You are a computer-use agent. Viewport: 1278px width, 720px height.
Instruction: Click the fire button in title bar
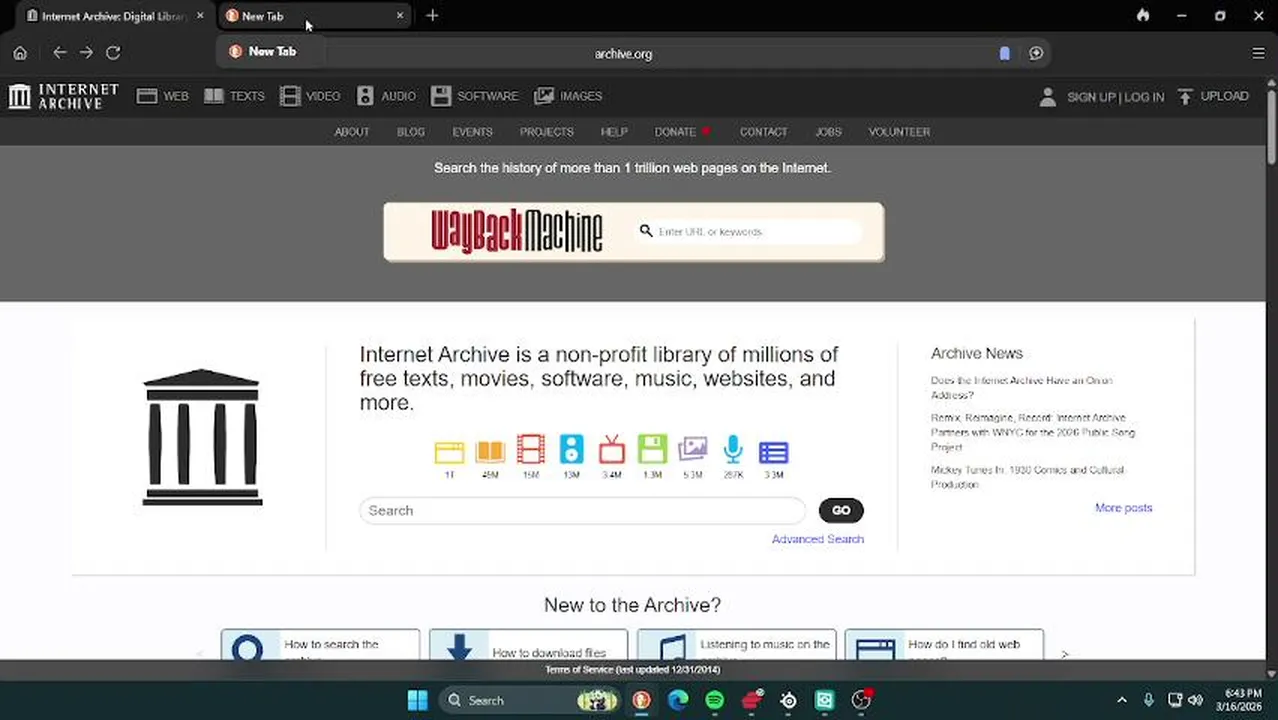(x=1143, y=15)
